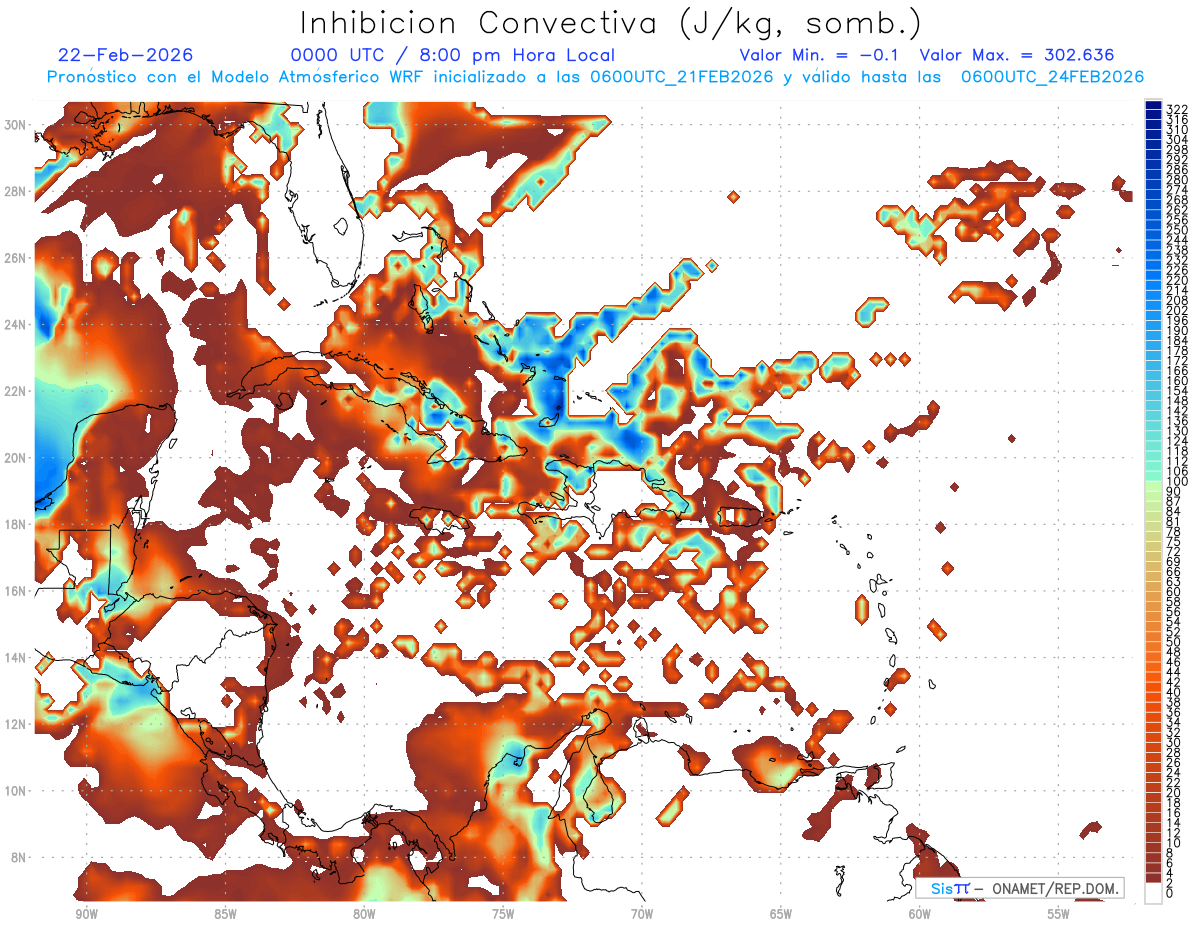The image size is (1200, 927).
Task: Click the 80W longitude label
Action: (x=364, y=914)
